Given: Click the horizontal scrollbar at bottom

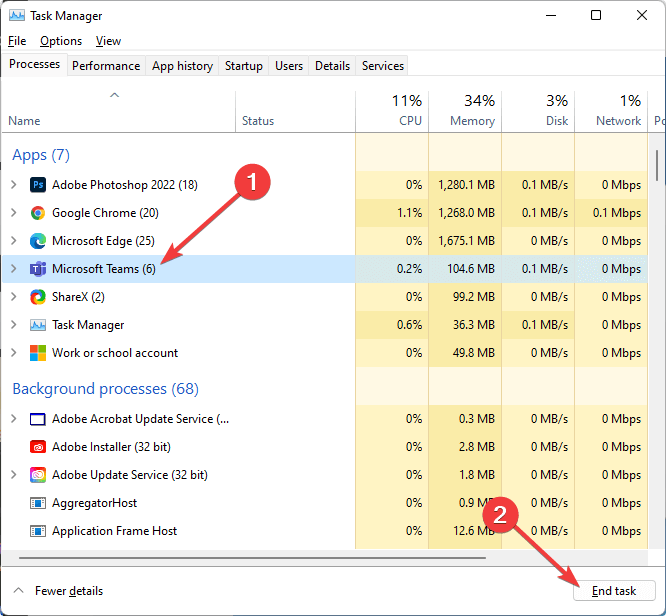Looking at the screenshot, I should [252, 557].
